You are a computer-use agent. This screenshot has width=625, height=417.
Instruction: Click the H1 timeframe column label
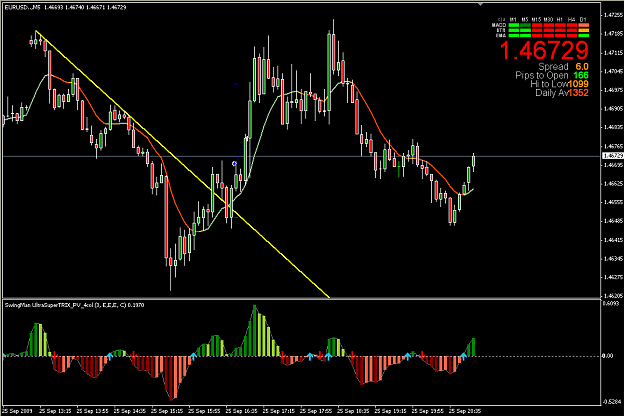click(x=560, y=19)
